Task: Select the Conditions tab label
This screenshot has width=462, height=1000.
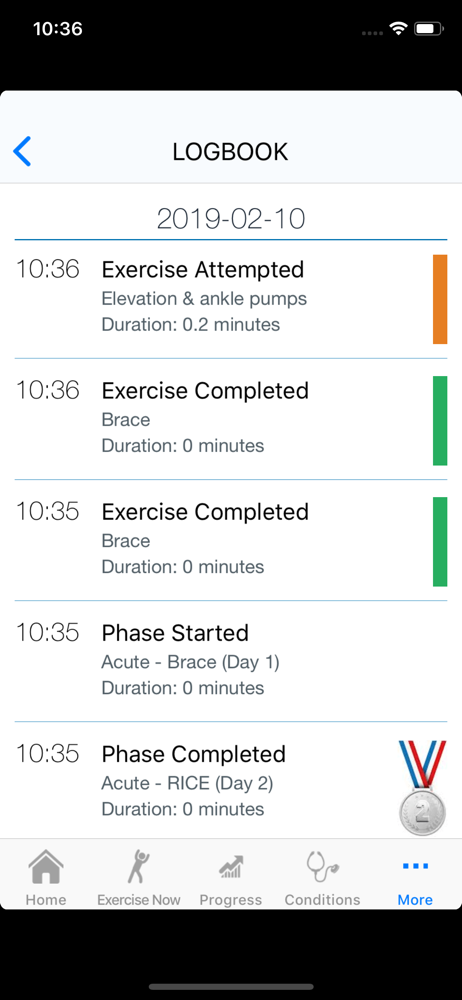Action: click(x=322, y=900)
